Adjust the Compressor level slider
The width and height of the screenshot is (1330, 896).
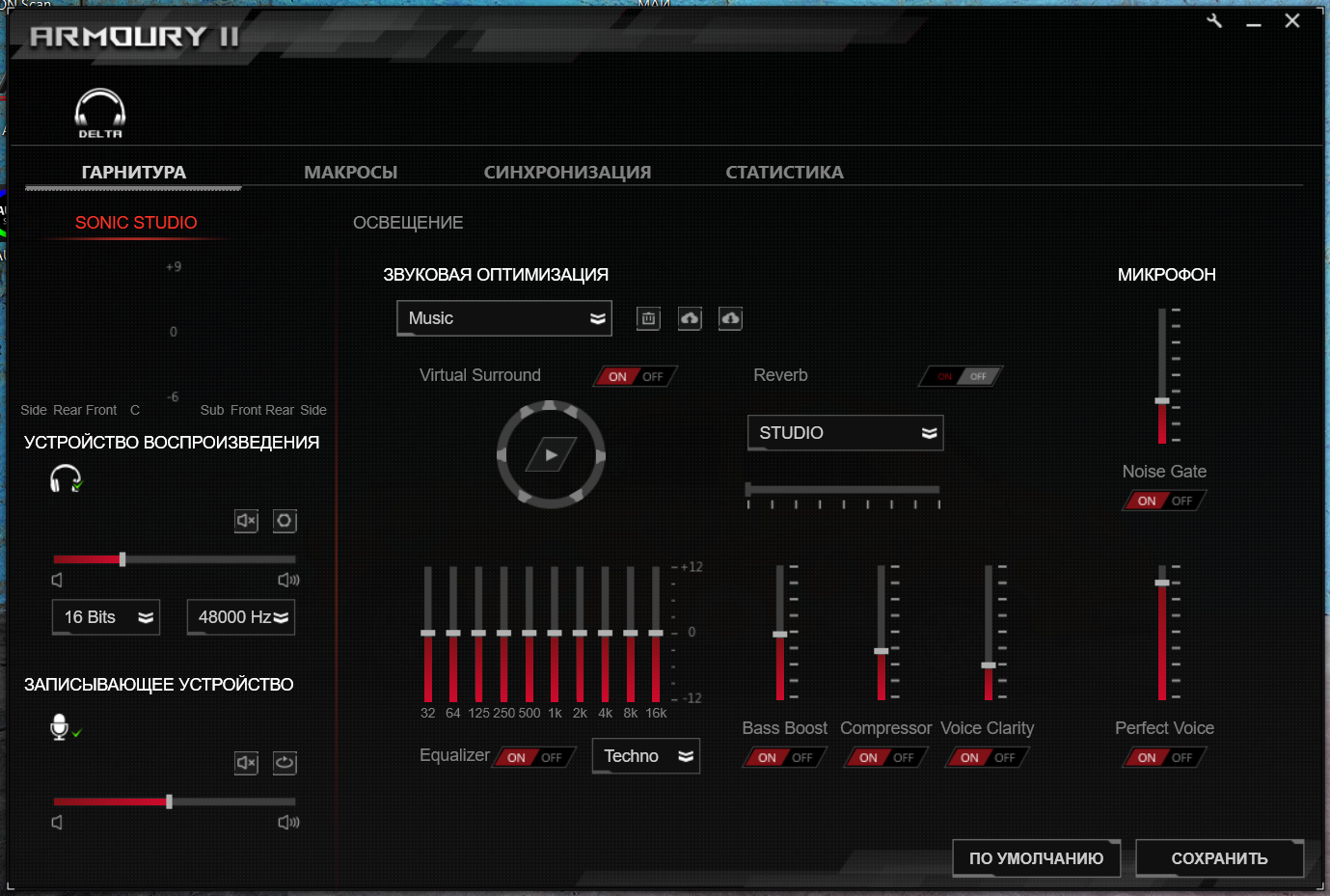881,633
